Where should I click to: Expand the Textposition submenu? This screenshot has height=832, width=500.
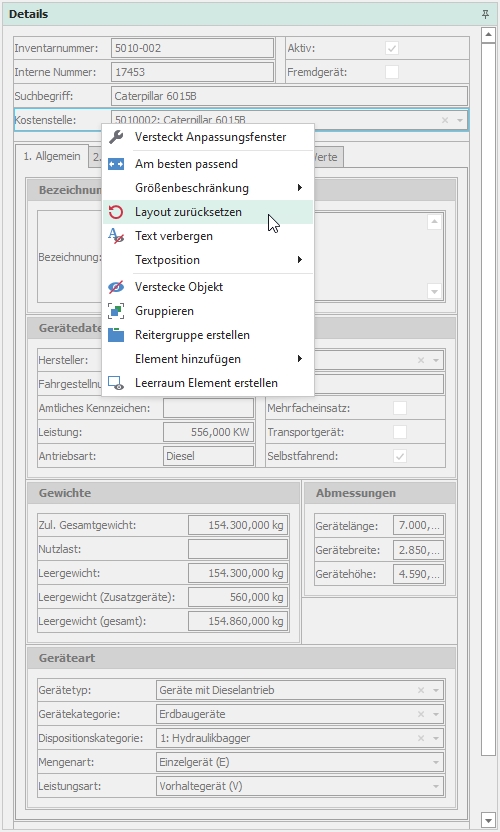(x=300, y=259)
